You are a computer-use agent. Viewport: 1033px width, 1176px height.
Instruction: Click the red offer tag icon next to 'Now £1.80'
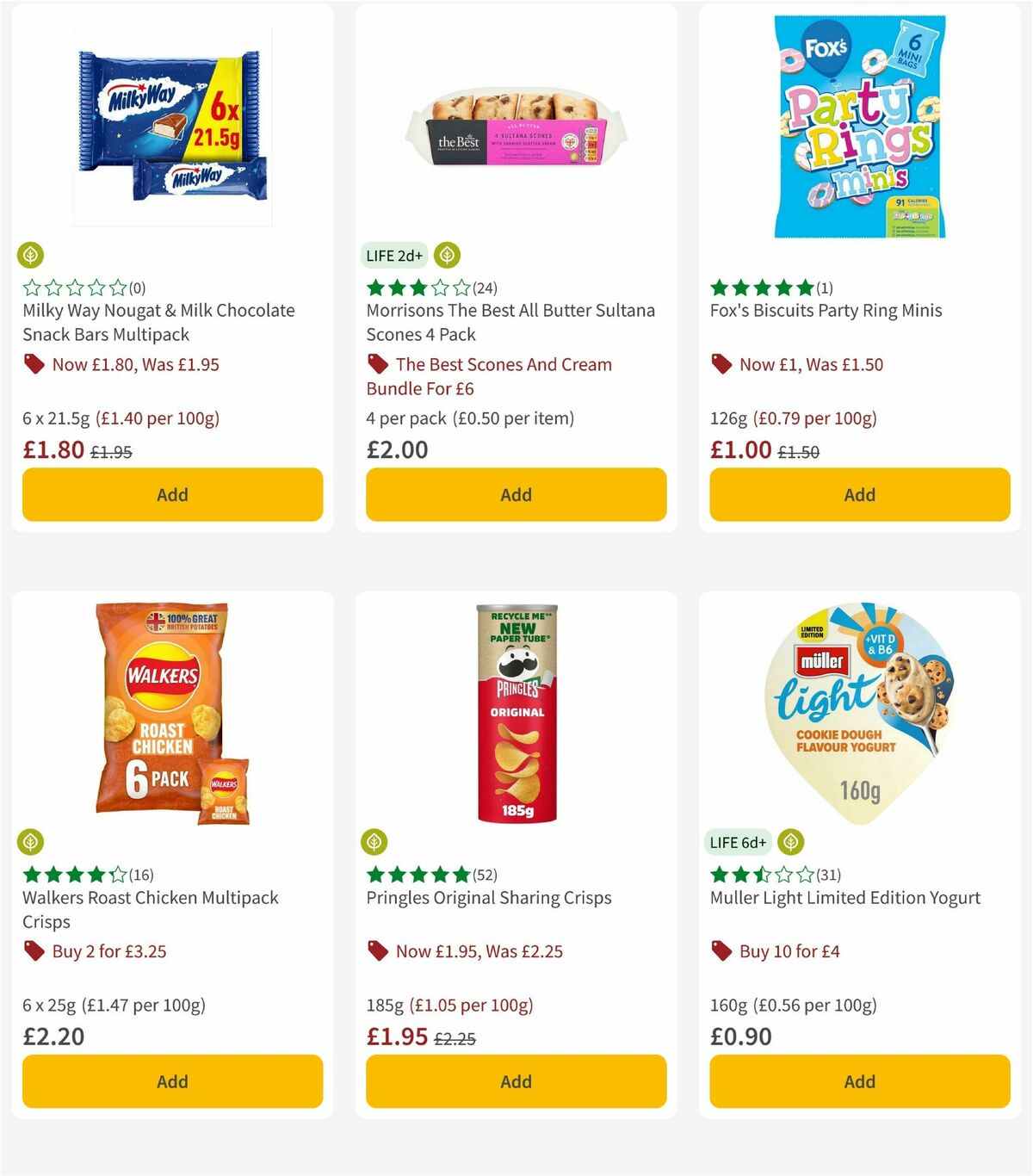[x=33, y=364]
